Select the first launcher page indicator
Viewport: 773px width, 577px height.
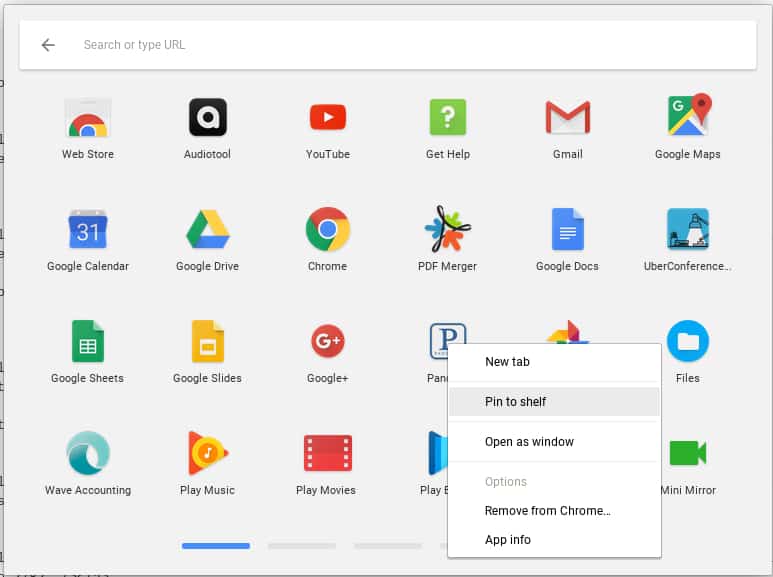tap(216, 546)
